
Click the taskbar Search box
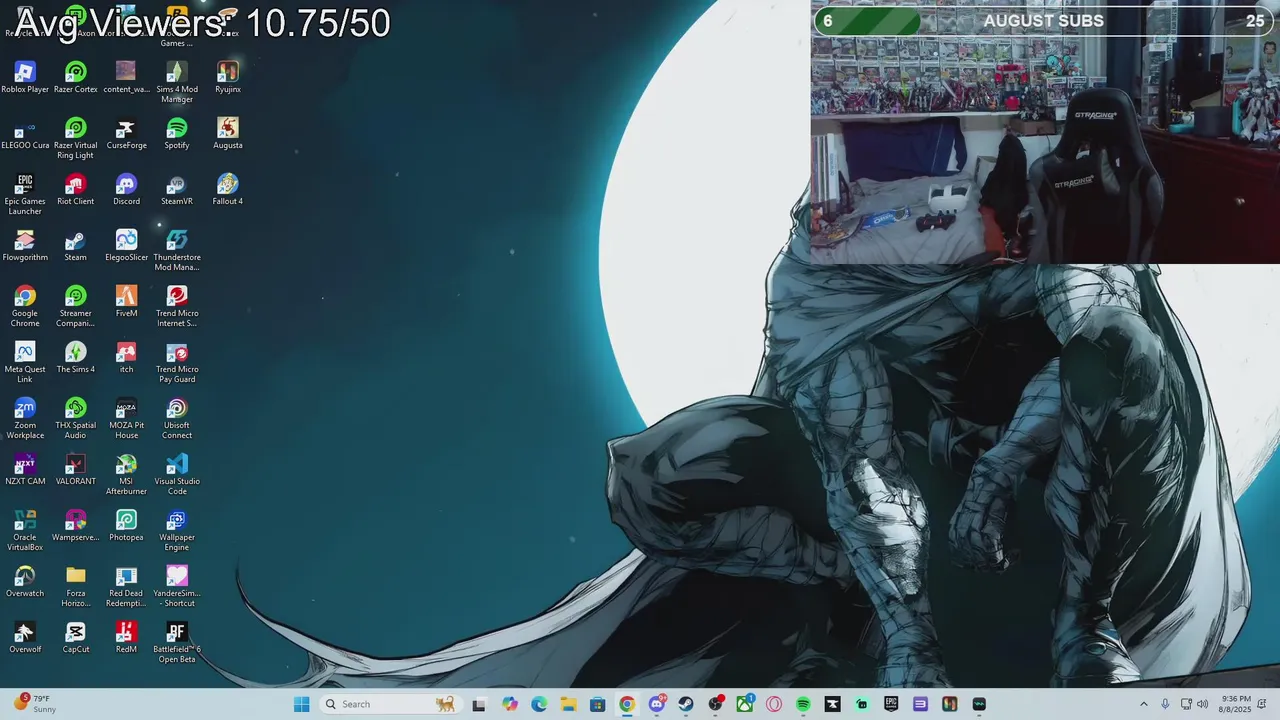coord(390,704)
